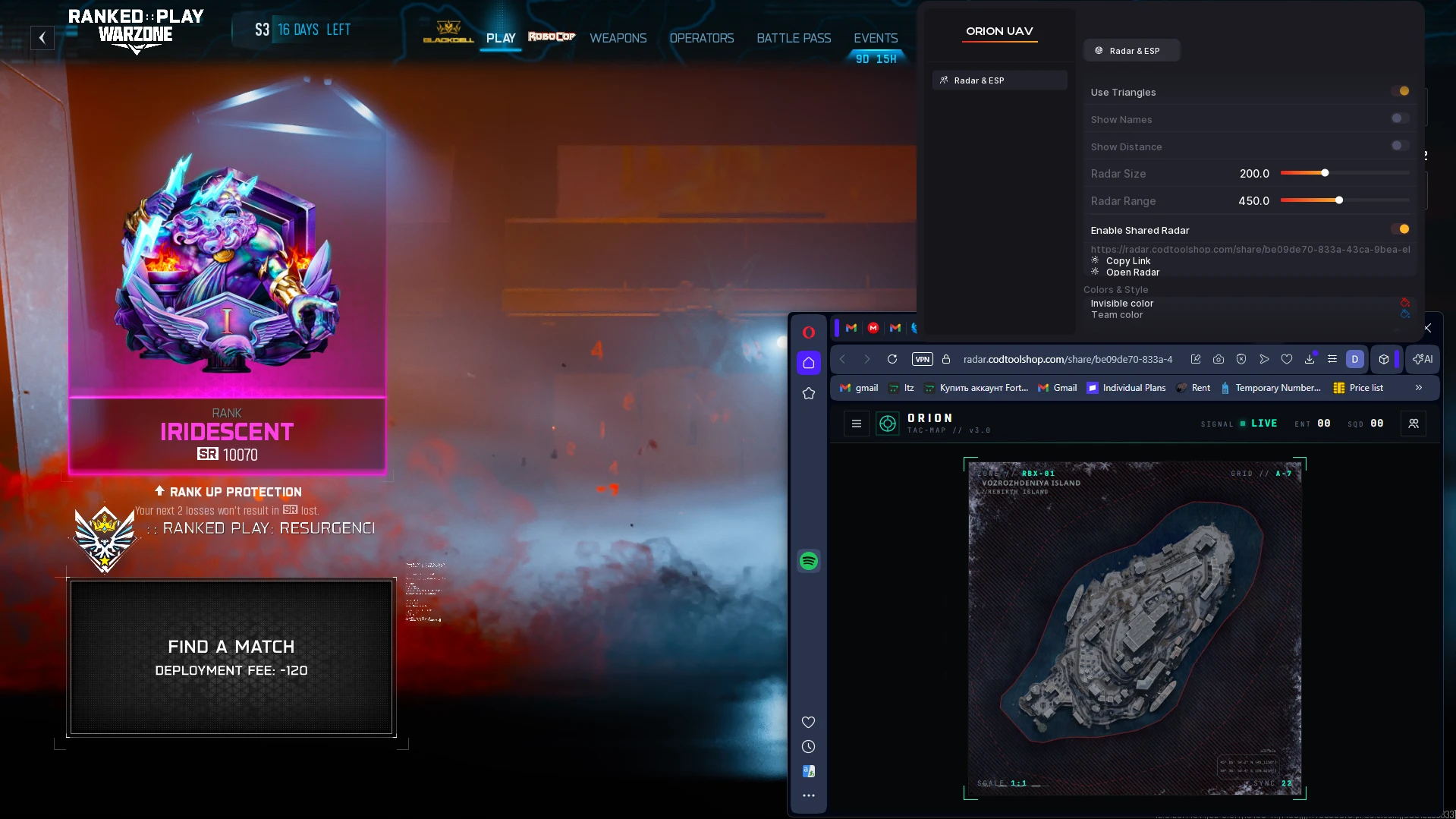Switch to first Gmail pinned tab
1456x819 pixels.
coord(851,328)
